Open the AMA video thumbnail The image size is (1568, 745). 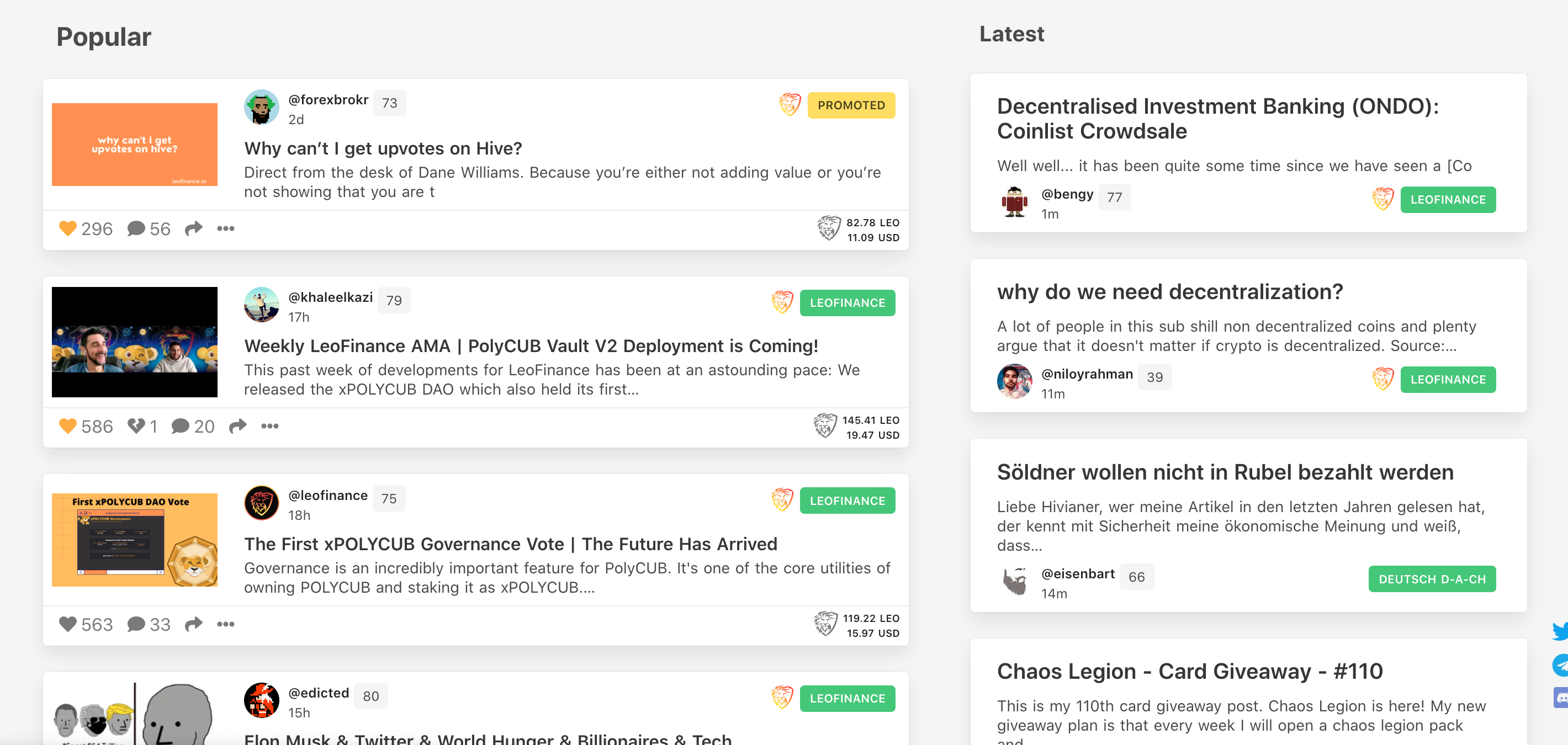tap(135, 342)
